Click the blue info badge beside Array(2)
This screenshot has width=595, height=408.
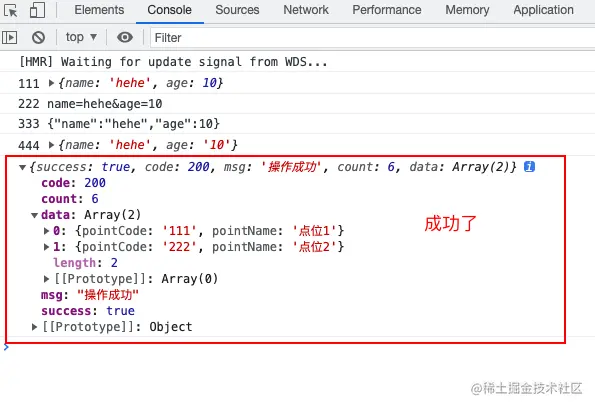pyautogui.click(x=529, y=167)
